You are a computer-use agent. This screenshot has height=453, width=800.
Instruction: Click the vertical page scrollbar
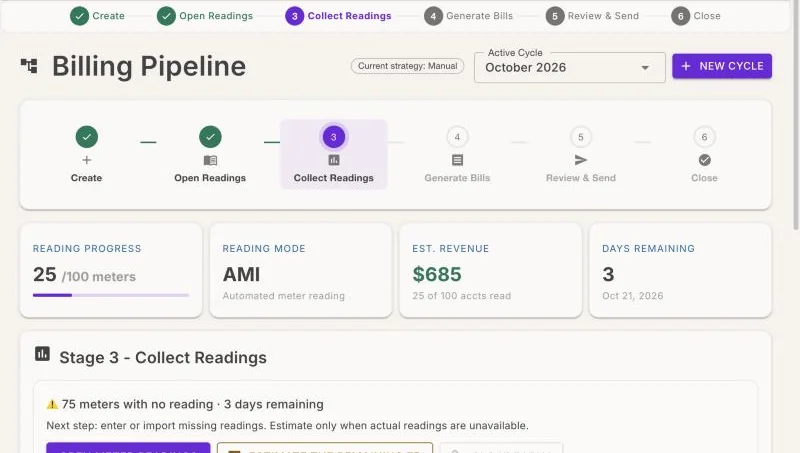tap(796, 115)
